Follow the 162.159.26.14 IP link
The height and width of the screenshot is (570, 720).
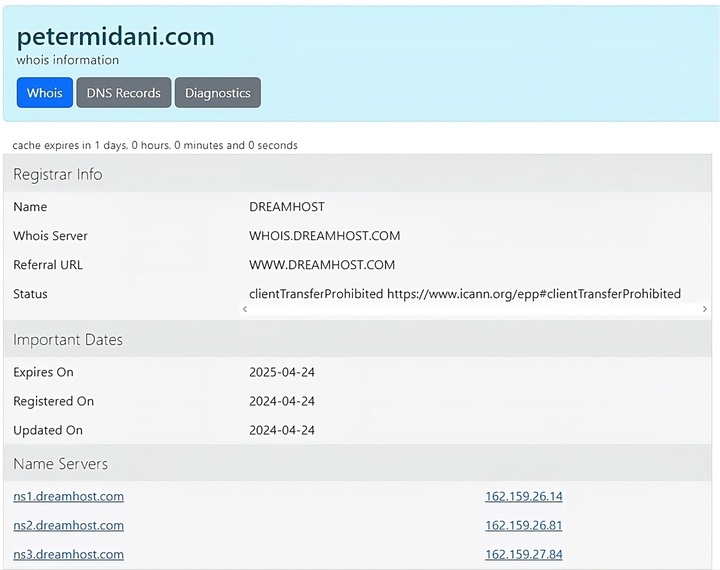click(524, 497)
